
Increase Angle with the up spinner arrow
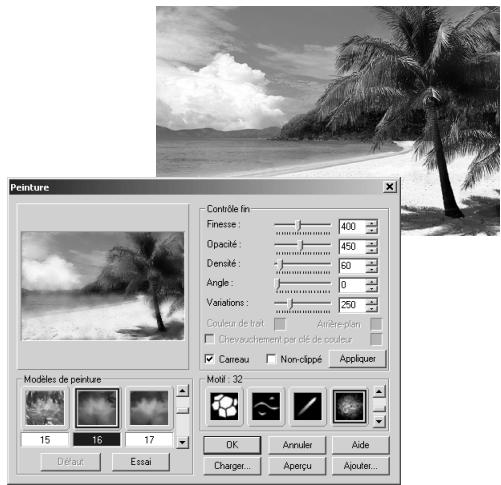pyautogui.click(x=372, y=281)
